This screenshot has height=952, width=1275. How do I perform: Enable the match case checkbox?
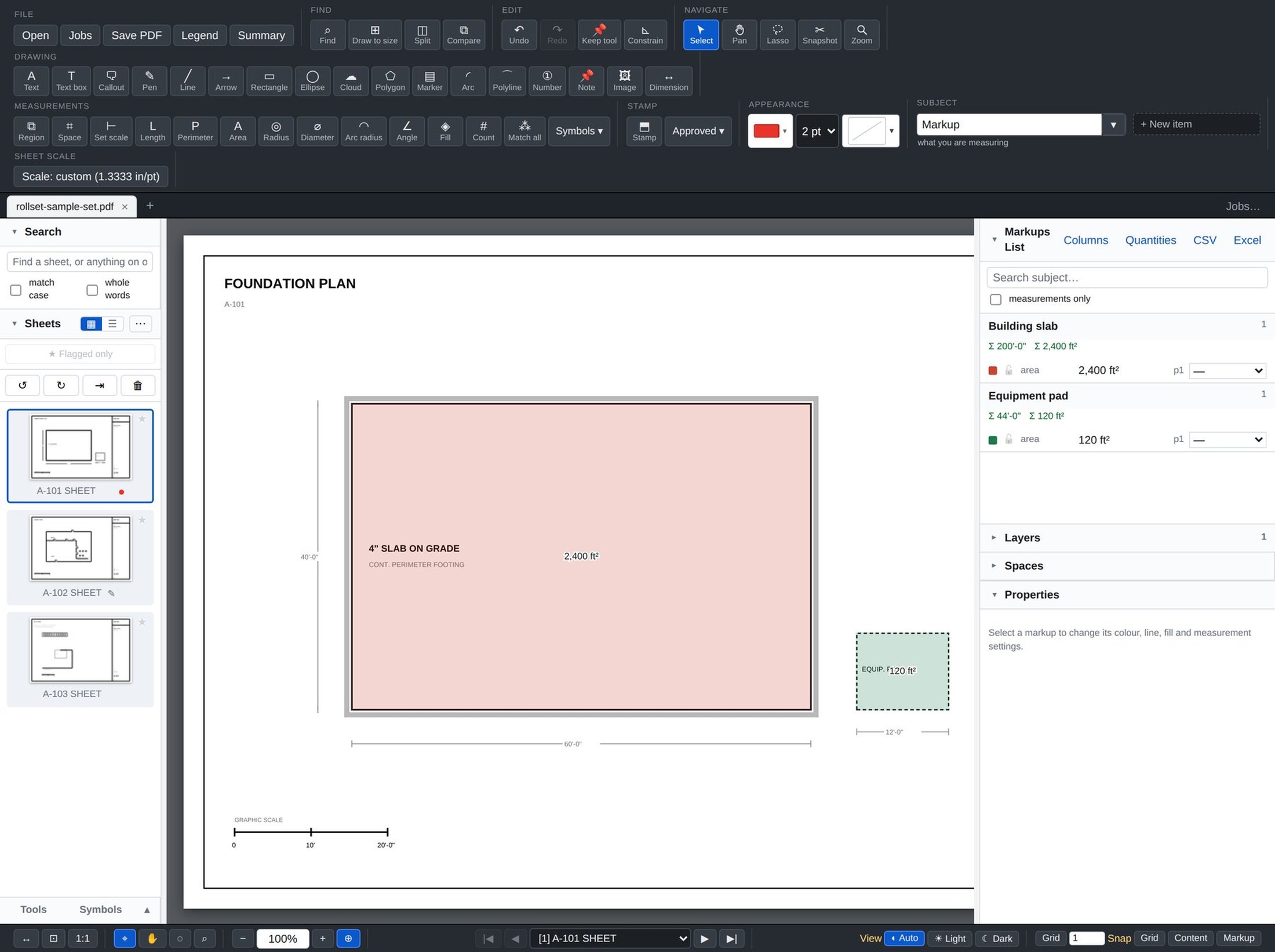(16, 290)
